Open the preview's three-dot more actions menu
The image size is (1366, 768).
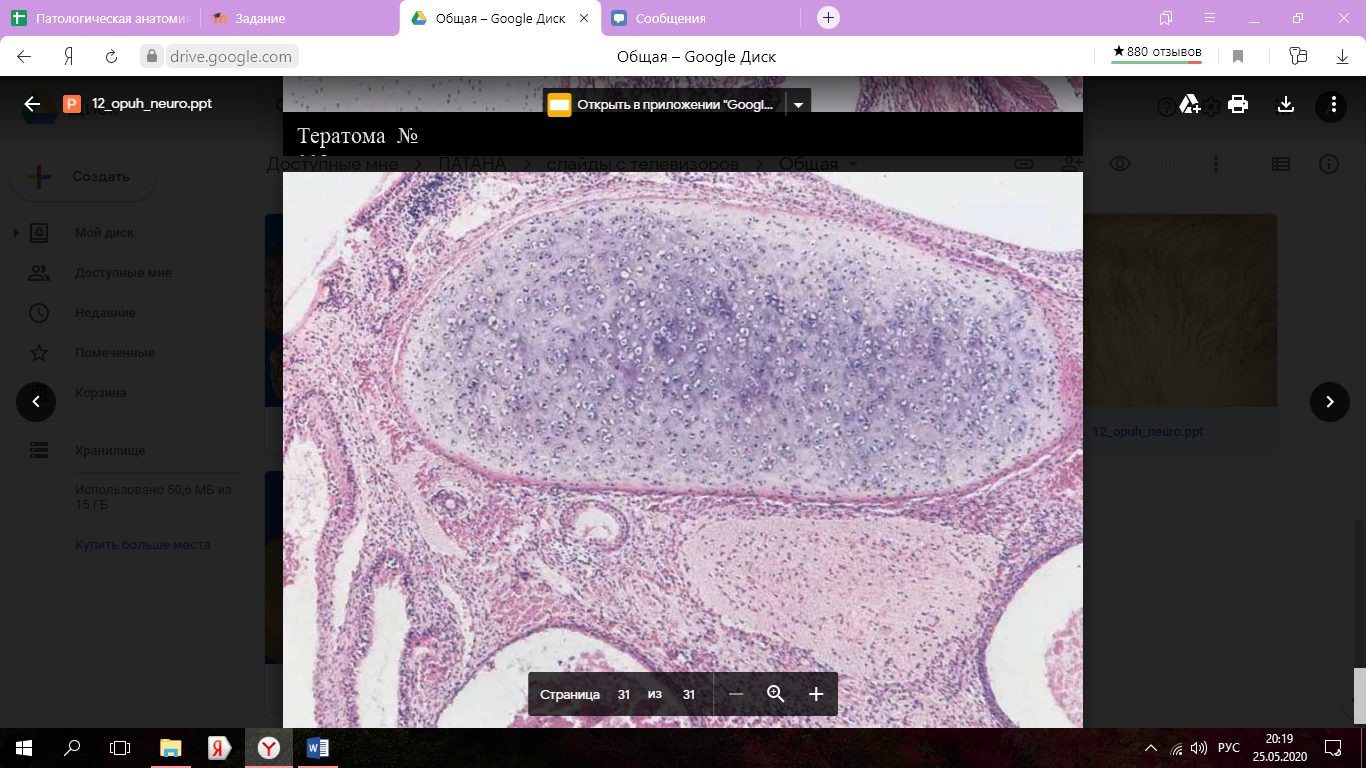pyautogui.click(x=1332, y=105)
